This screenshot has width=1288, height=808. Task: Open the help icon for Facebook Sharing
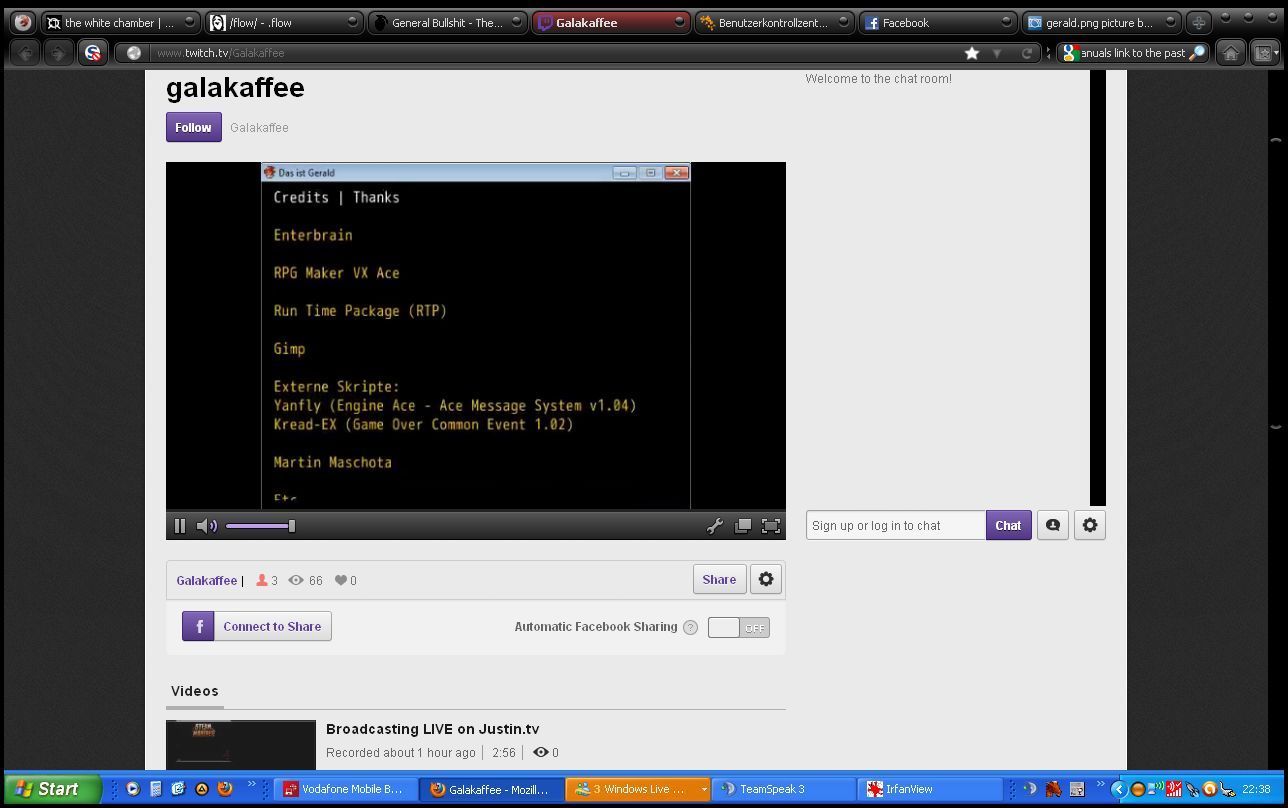[690, 627]
